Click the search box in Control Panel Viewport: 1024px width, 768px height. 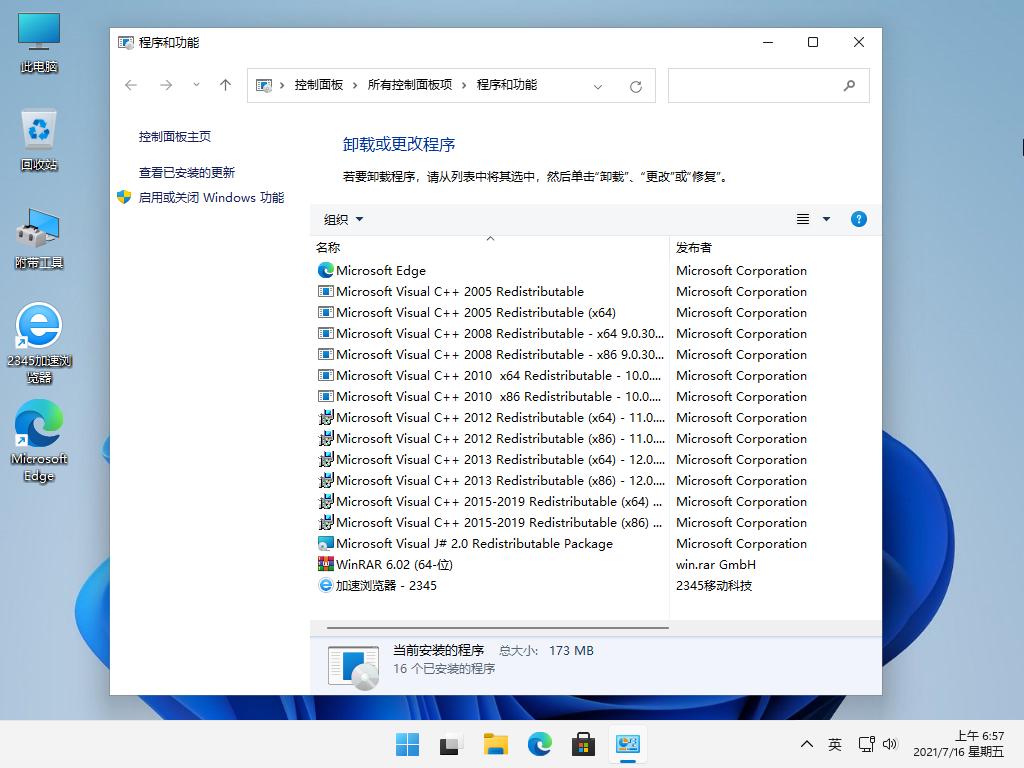[768, 86]
